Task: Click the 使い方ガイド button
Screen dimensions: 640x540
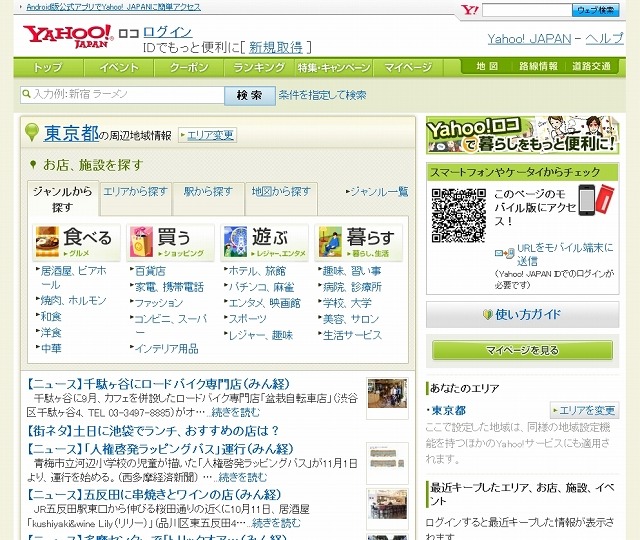Action: click(522, 314)
